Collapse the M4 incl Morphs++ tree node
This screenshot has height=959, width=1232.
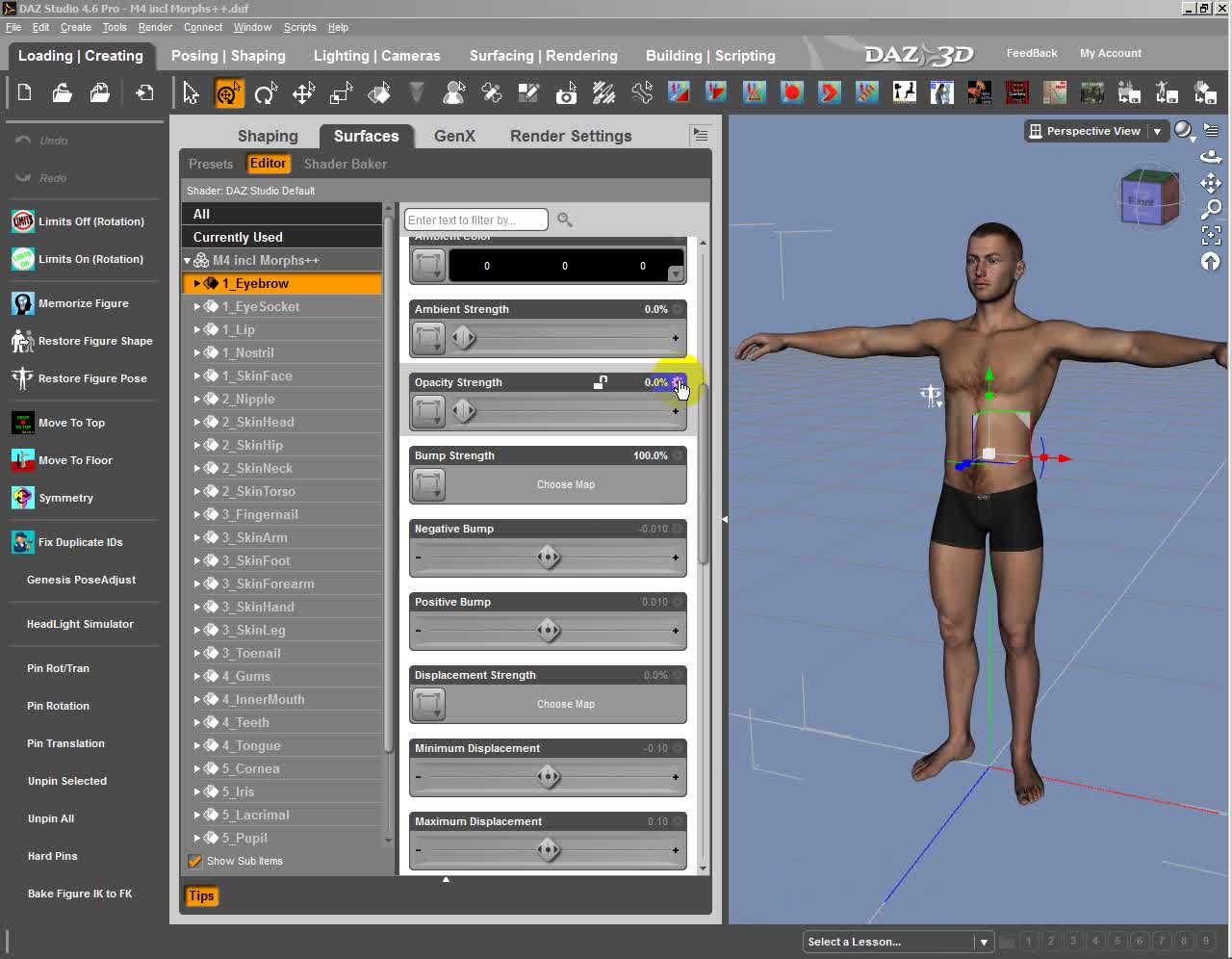pos(188,261)
